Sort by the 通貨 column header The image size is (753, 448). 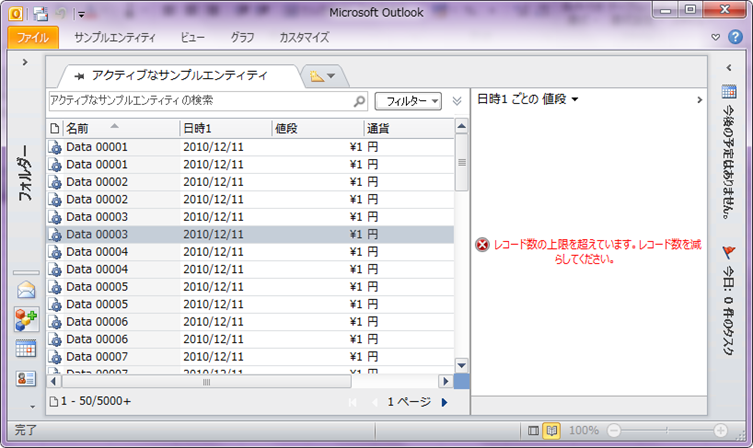point(409,128)
